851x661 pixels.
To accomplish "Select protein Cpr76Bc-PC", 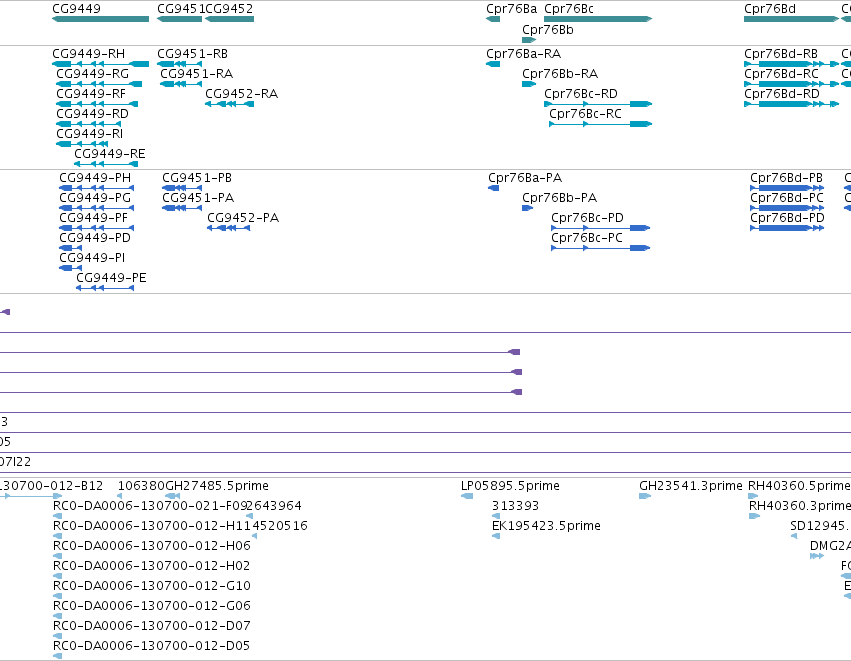I will (587, 238).
